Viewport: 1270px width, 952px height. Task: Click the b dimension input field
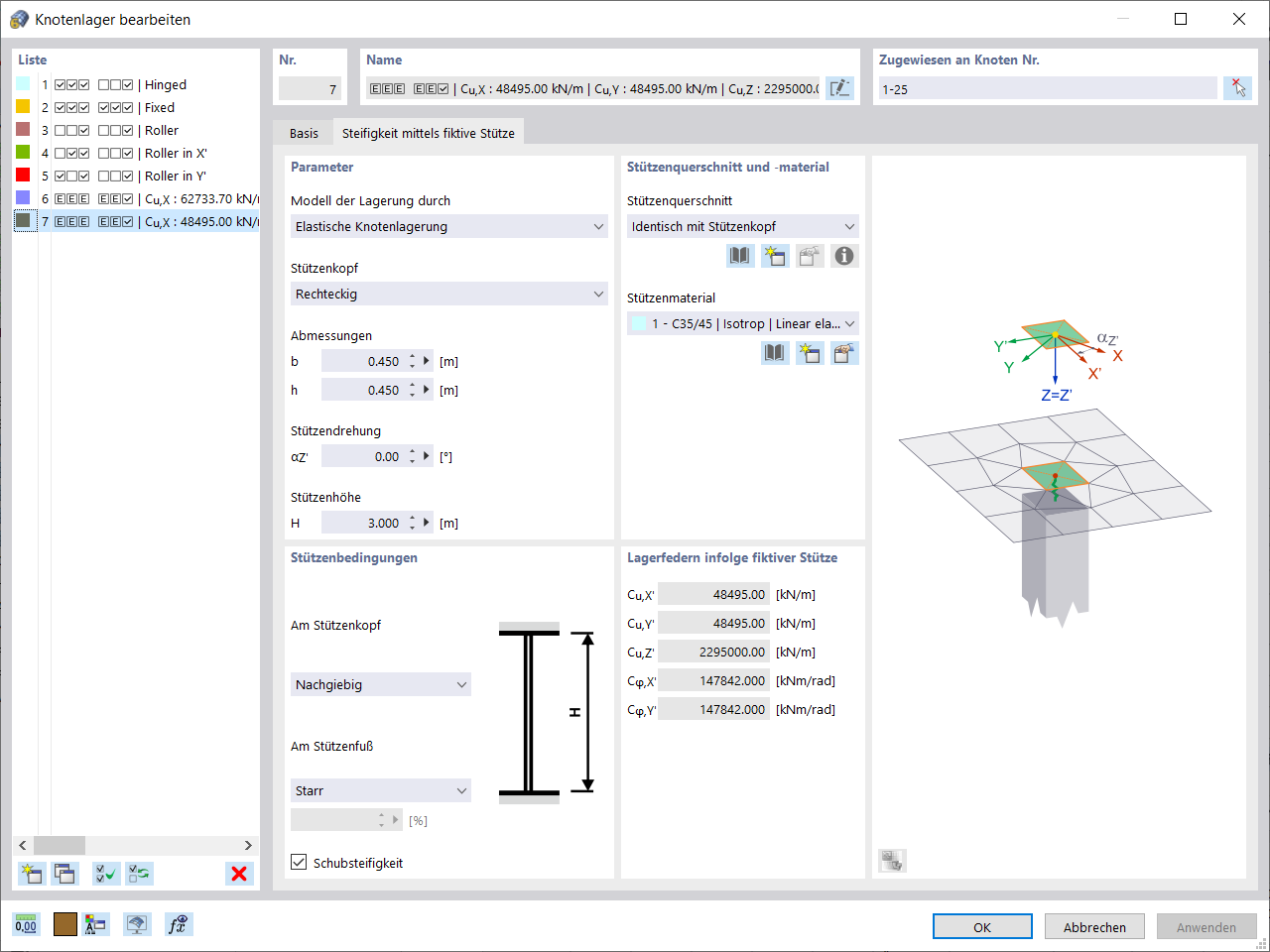coord(362,361)
